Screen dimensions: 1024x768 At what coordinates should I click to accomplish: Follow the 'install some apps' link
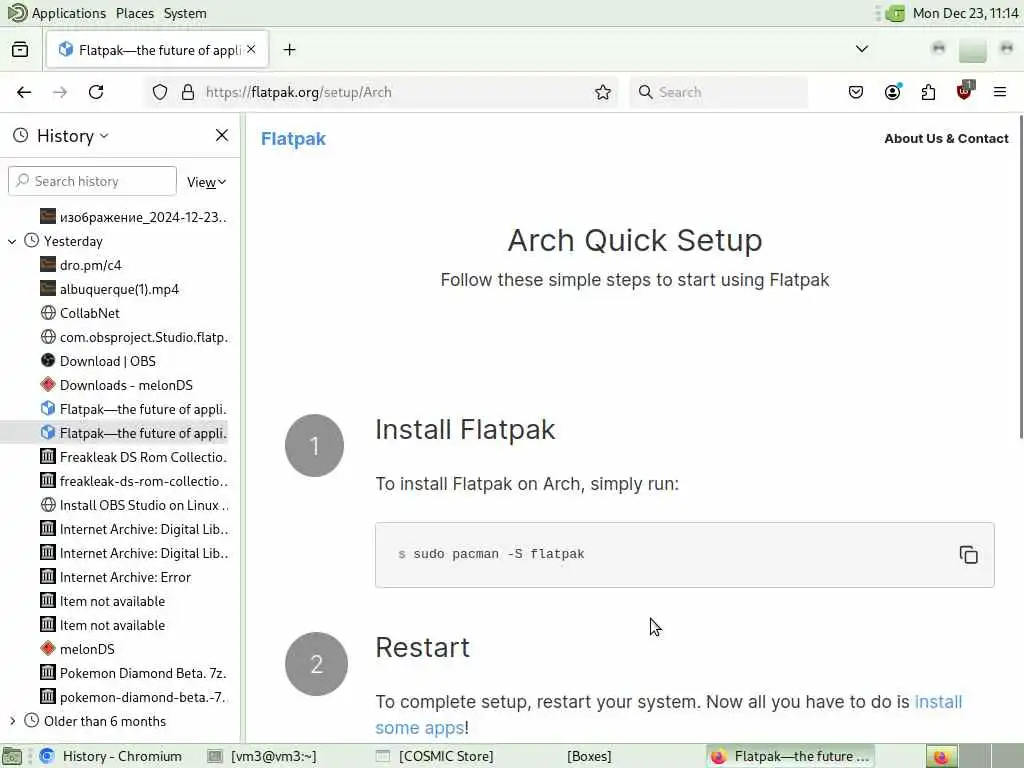click(938, 702)
